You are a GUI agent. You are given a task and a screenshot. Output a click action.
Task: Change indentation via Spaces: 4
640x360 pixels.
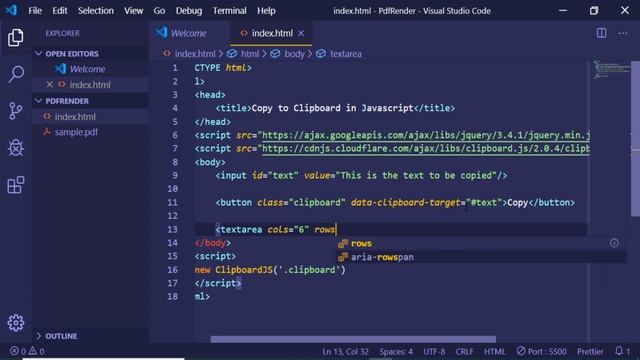pos(396,351)
